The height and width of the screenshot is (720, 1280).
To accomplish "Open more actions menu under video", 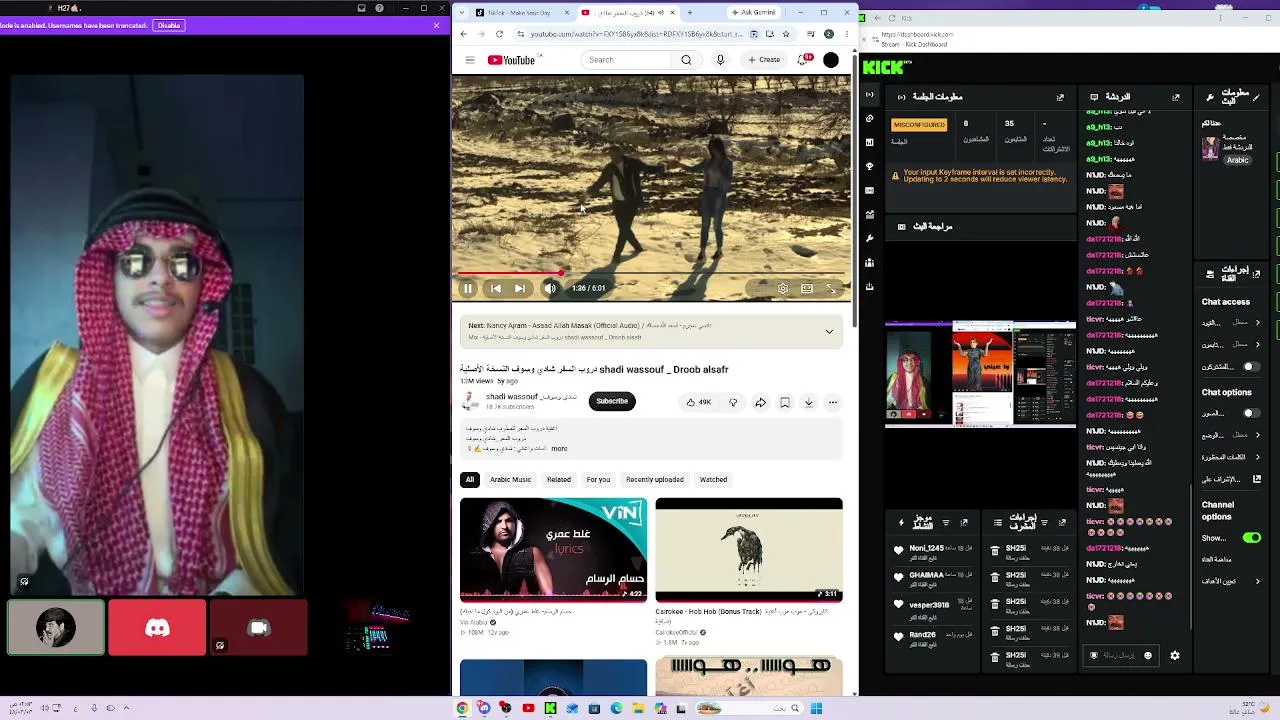I will coord(833,402).
